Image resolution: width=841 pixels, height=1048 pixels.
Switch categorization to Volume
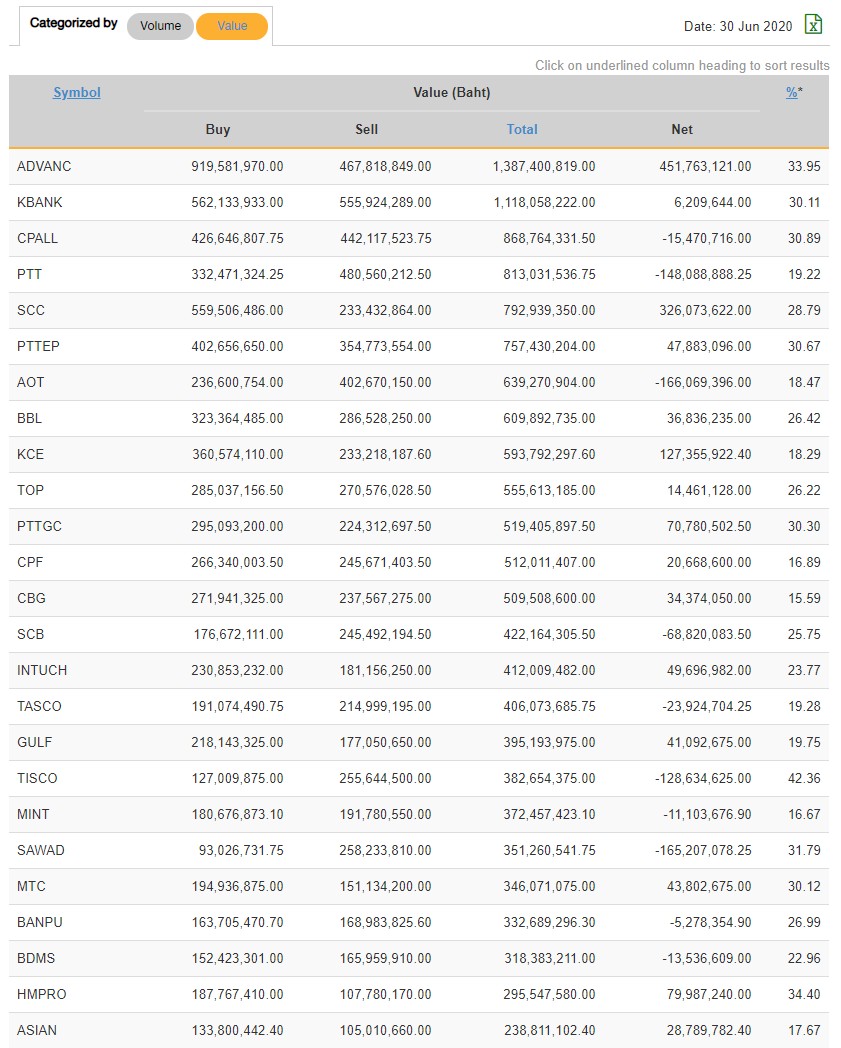160,26
